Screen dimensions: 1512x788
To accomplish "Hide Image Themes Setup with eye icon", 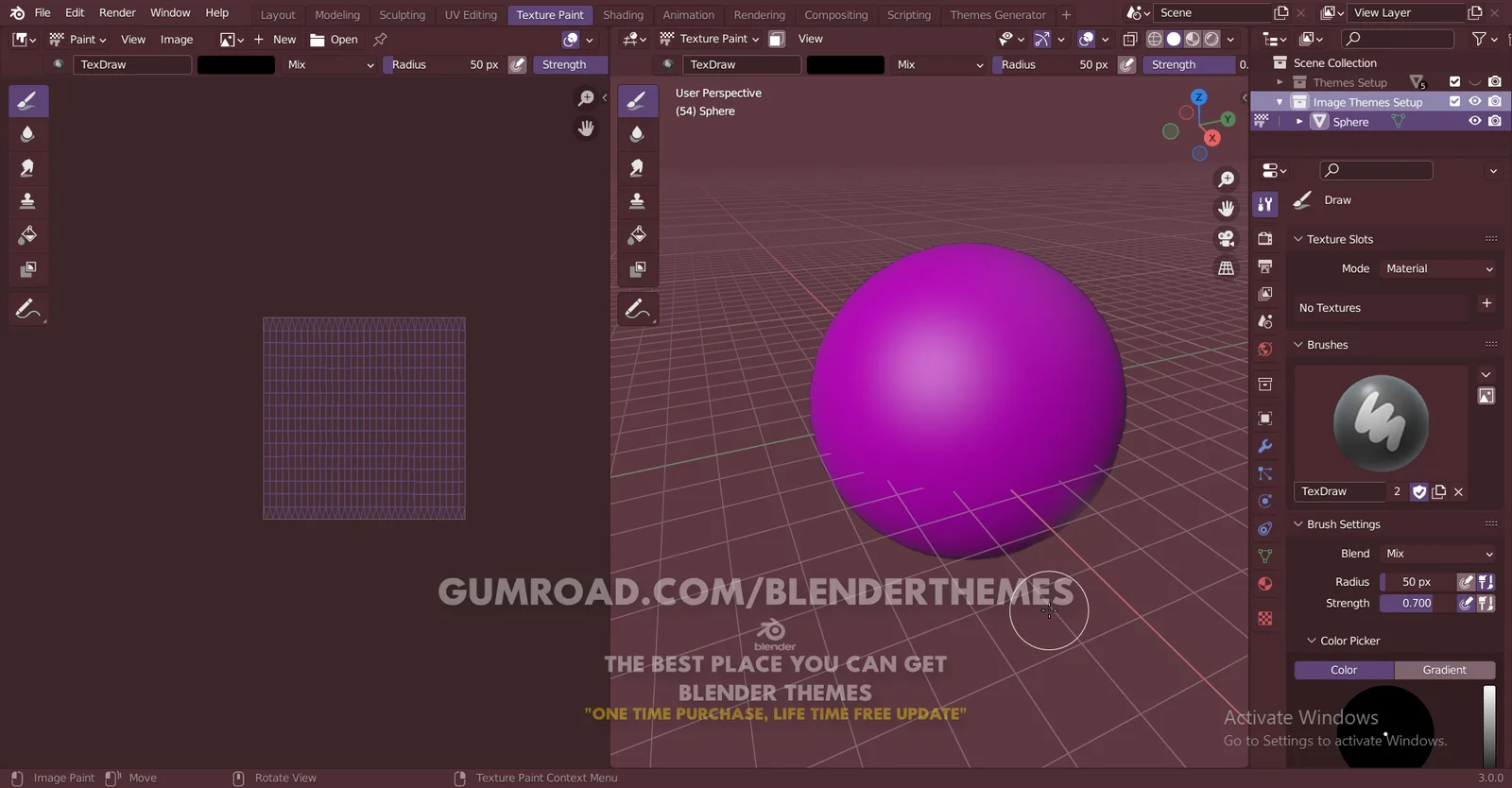I will [1475, 102].
